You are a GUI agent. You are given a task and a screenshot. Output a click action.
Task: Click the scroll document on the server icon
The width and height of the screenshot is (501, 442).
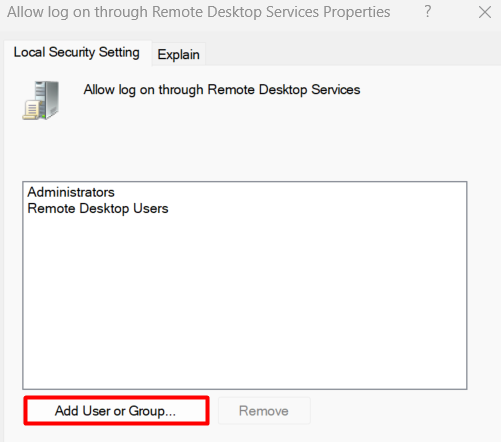tap(30, 109)
